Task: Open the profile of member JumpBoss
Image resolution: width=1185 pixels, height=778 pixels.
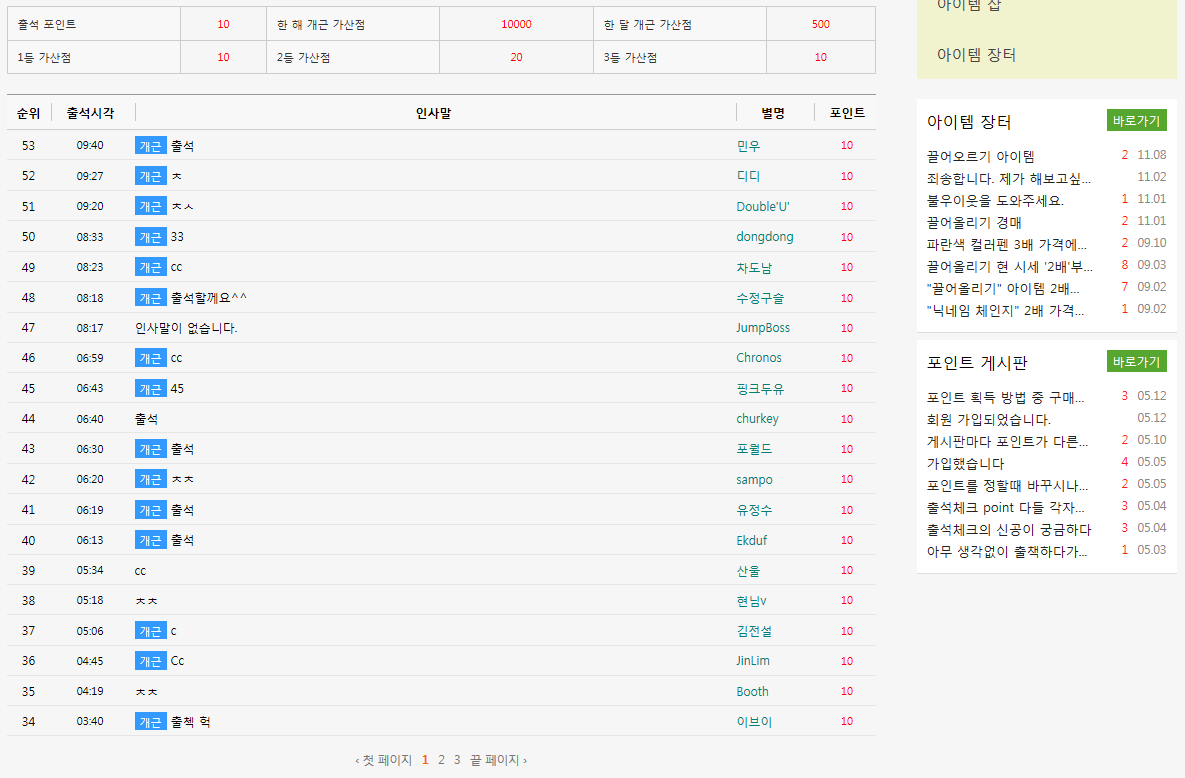Action: pyautogui.click(x=763, y=327)
